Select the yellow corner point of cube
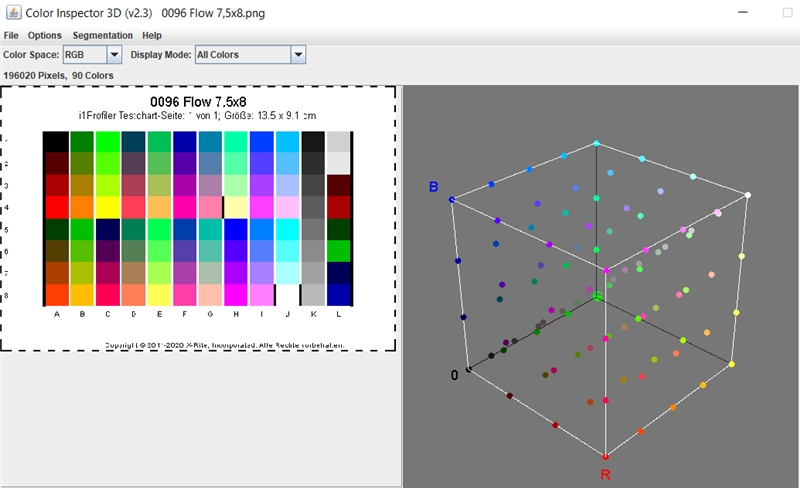 point(732,365)
